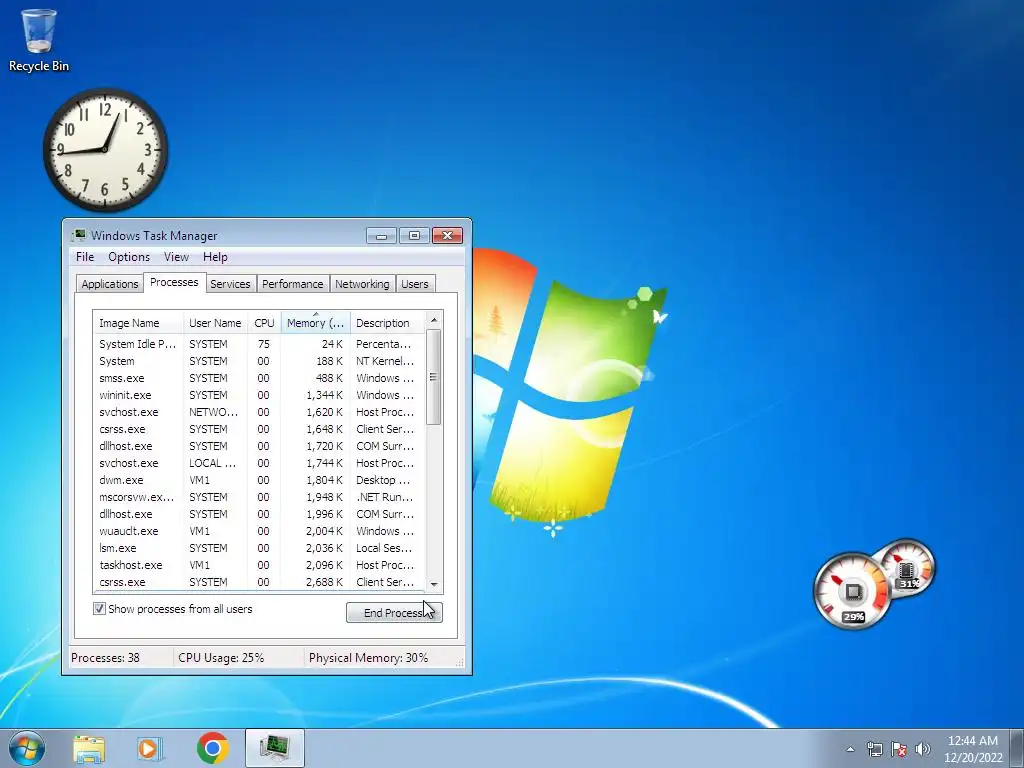Click the memory meter gadget dial
Screen dimensions: 1024x768
(x=908, y=567)
